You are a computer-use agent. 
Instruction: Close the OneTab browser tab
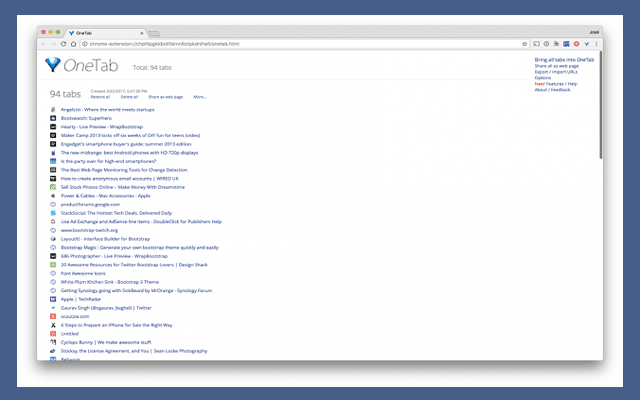coord(142,33)
